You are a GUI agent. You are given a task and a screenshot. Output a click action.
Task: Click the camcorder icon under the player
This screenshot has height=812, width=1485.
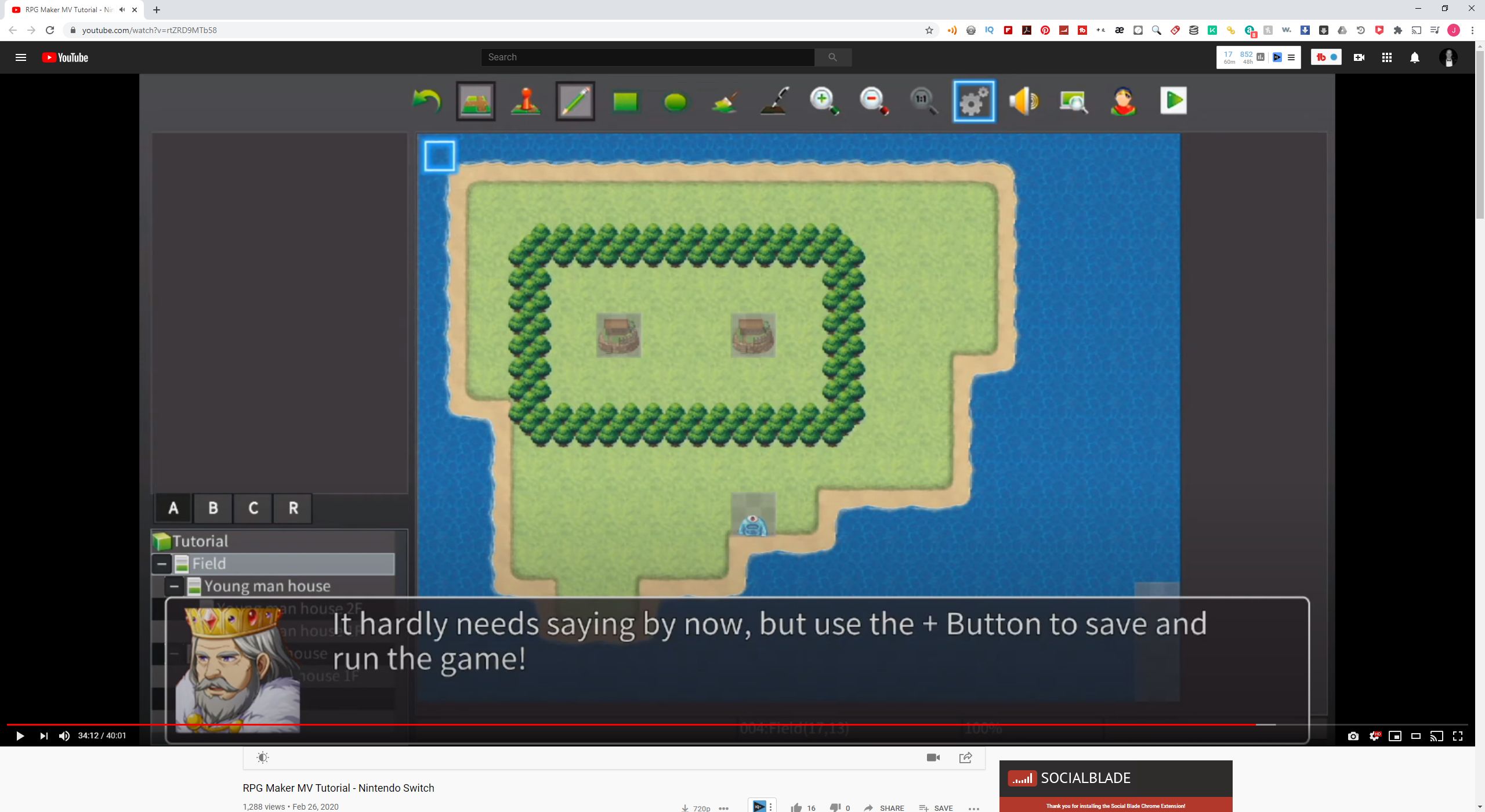click(933, 757)
